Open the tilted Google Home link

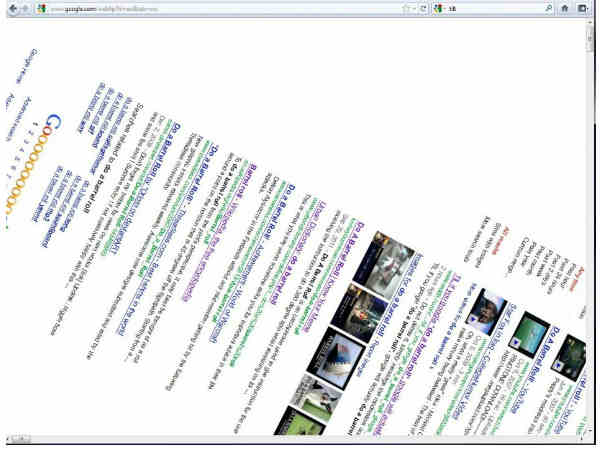pos(27,66)
